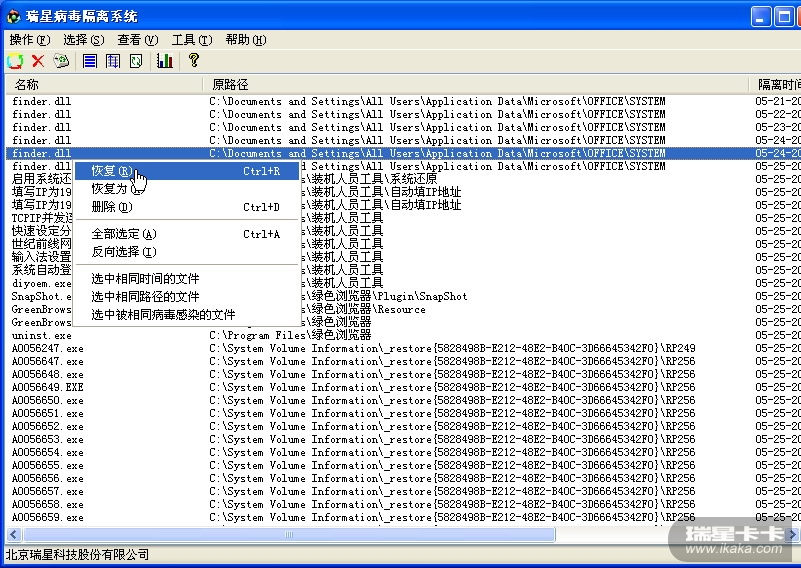The image size is (801, 568).
Task: Sort by the 原路径 column header
Action: (x=476, y=84)
